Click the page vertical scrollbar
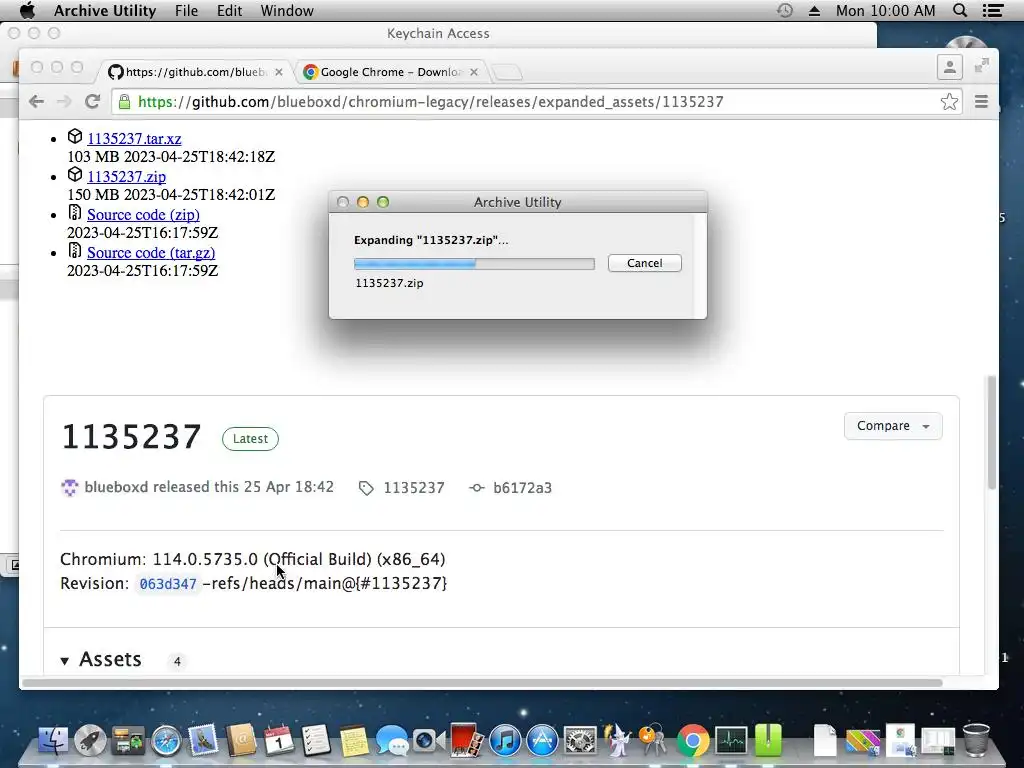 click(991, 432)
